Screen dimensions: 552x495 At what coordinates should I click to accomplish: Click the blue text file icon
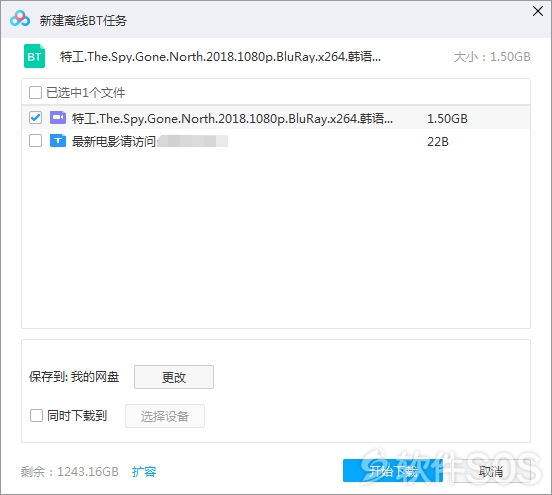[x=58, y=141]
